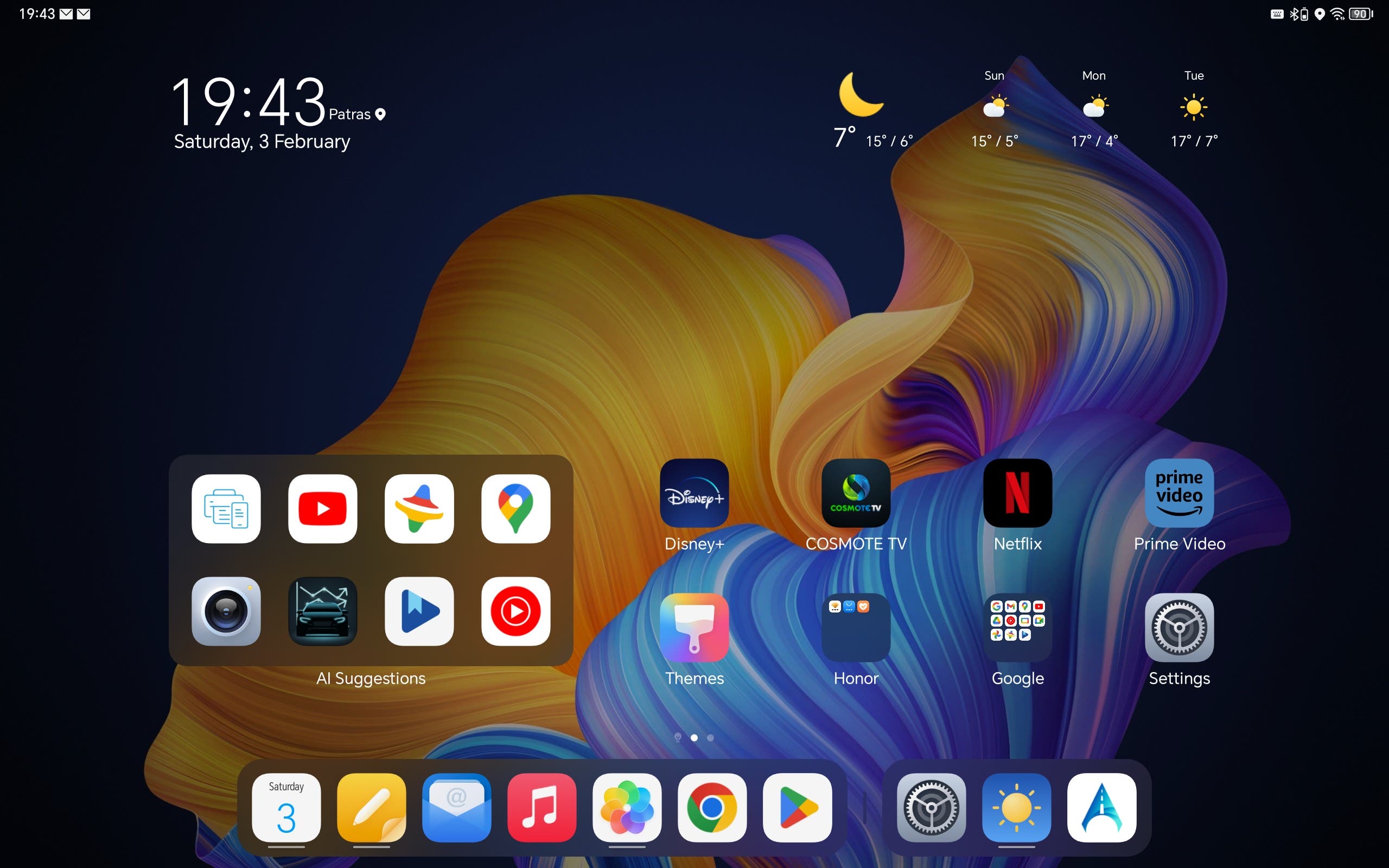Open the Honor folder

pos(856,628)
